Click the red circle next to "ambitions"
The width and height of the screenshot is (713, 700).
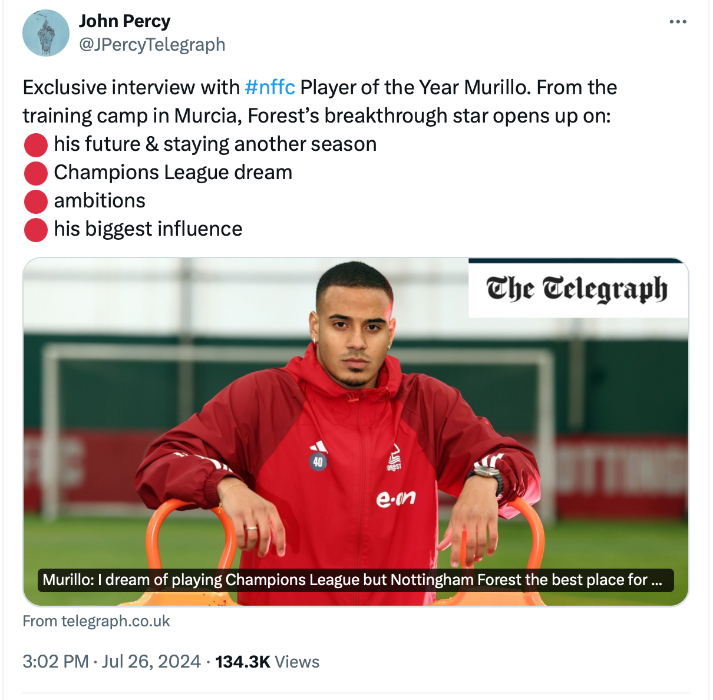(x=35, y=201)
